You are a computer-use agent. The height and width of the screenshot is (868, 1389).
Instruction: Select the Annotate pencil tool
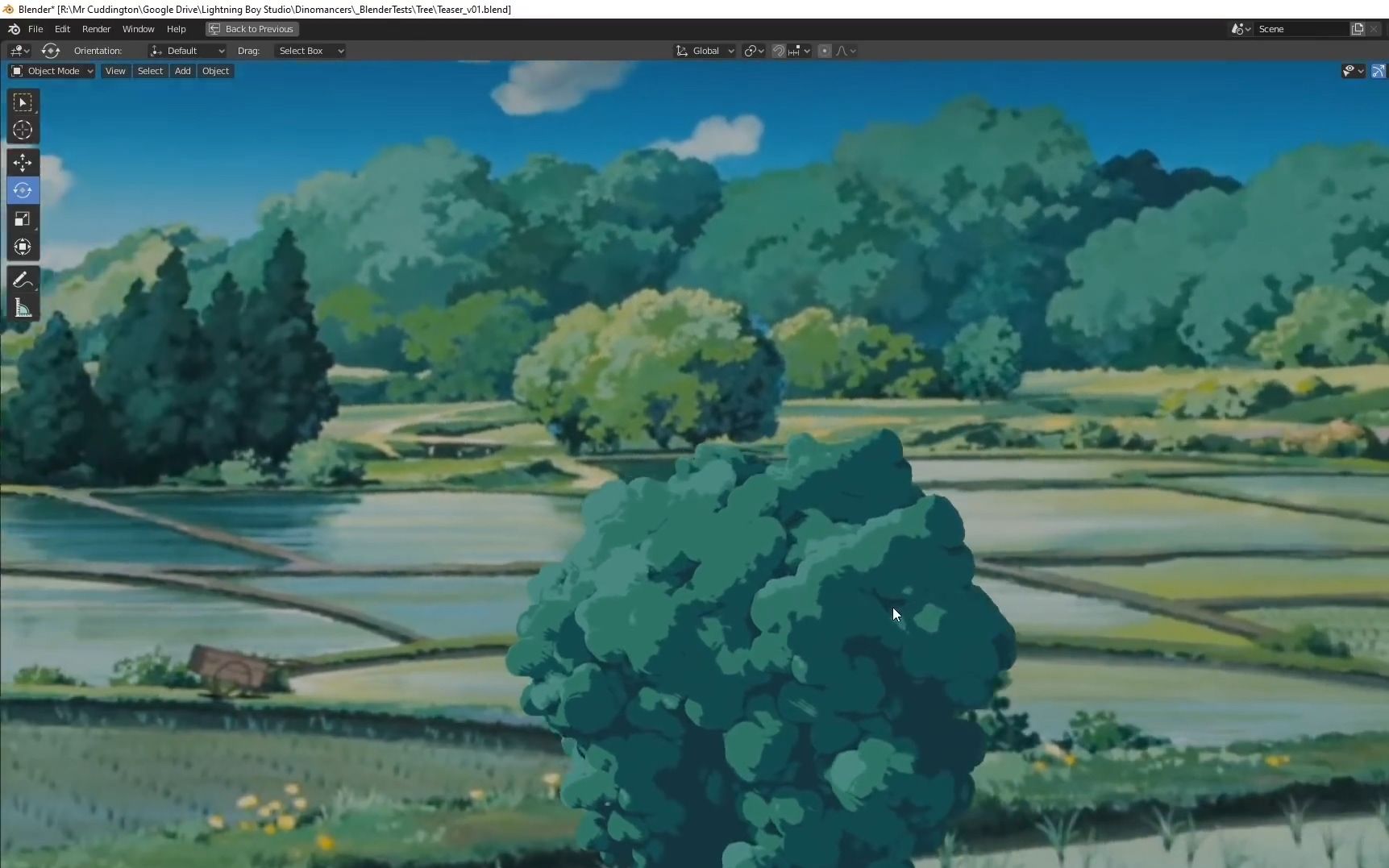[x=23, y=280]
